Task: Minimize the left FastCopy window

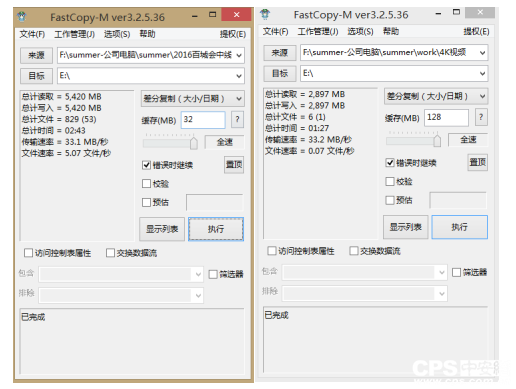Action: coord(195,16)
